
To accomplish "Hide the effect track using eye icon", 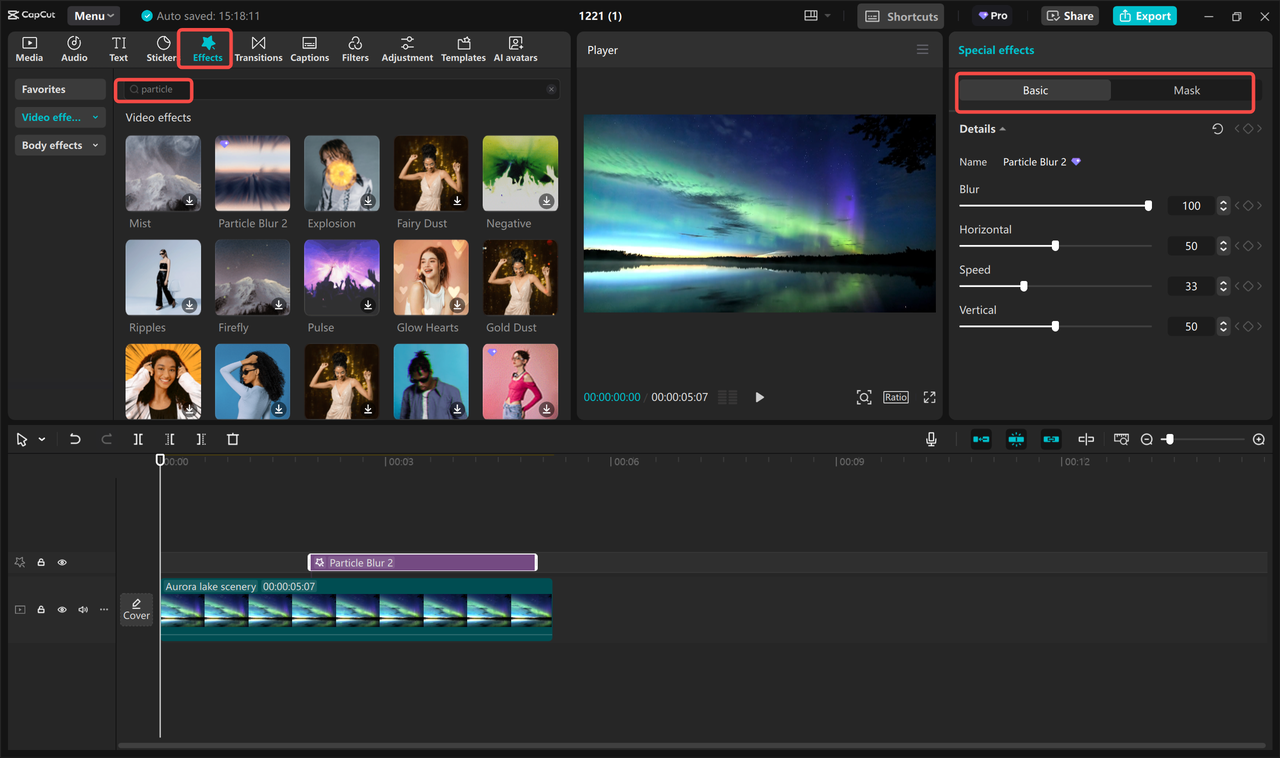I will [62, 563].
